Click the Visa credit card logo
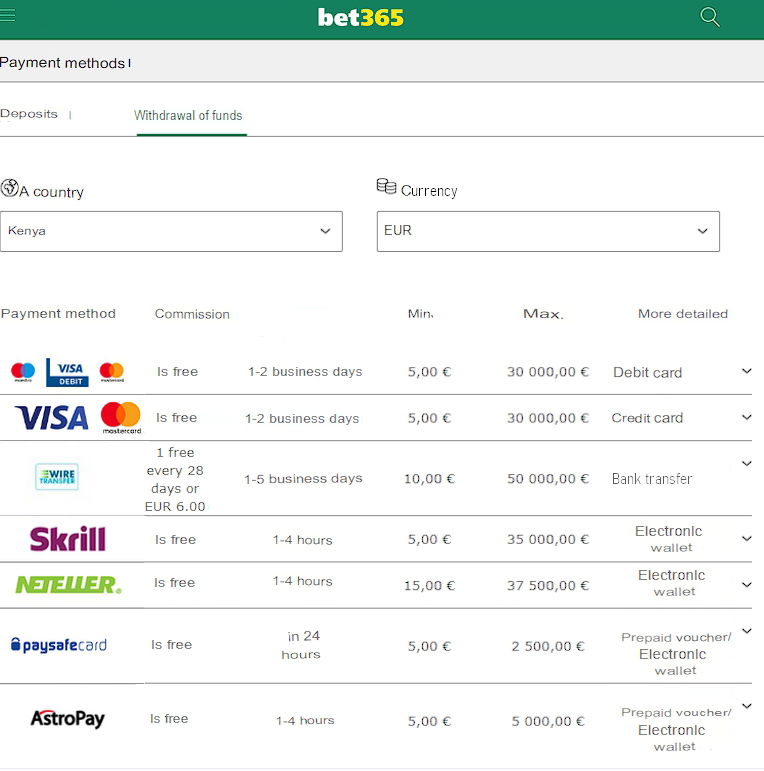The height and width of the screenshot is (771, 764). [x=52, y=418]
